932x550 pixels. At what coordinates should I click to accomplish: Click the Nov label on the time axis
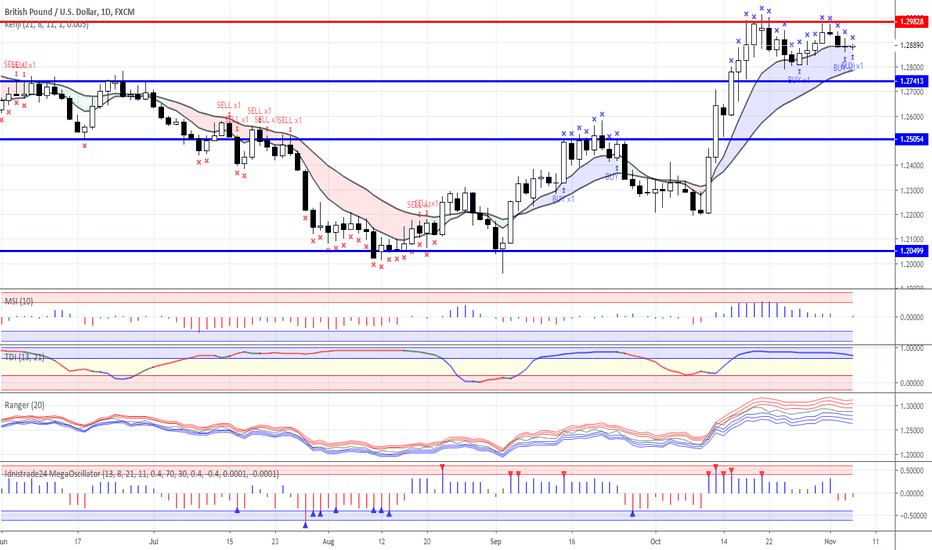[x=830, y=541]
